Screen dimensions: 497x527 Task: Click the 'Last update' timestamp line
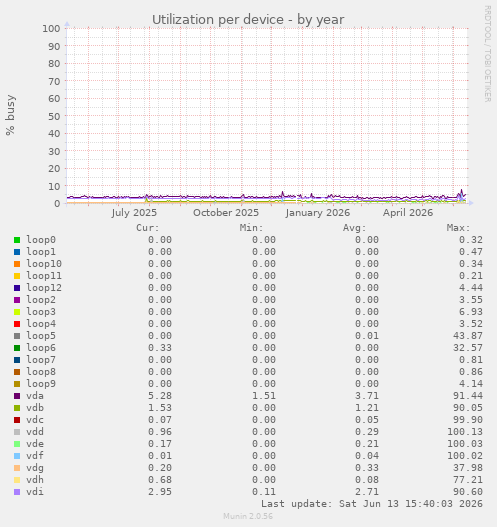[x=372, y=504]
